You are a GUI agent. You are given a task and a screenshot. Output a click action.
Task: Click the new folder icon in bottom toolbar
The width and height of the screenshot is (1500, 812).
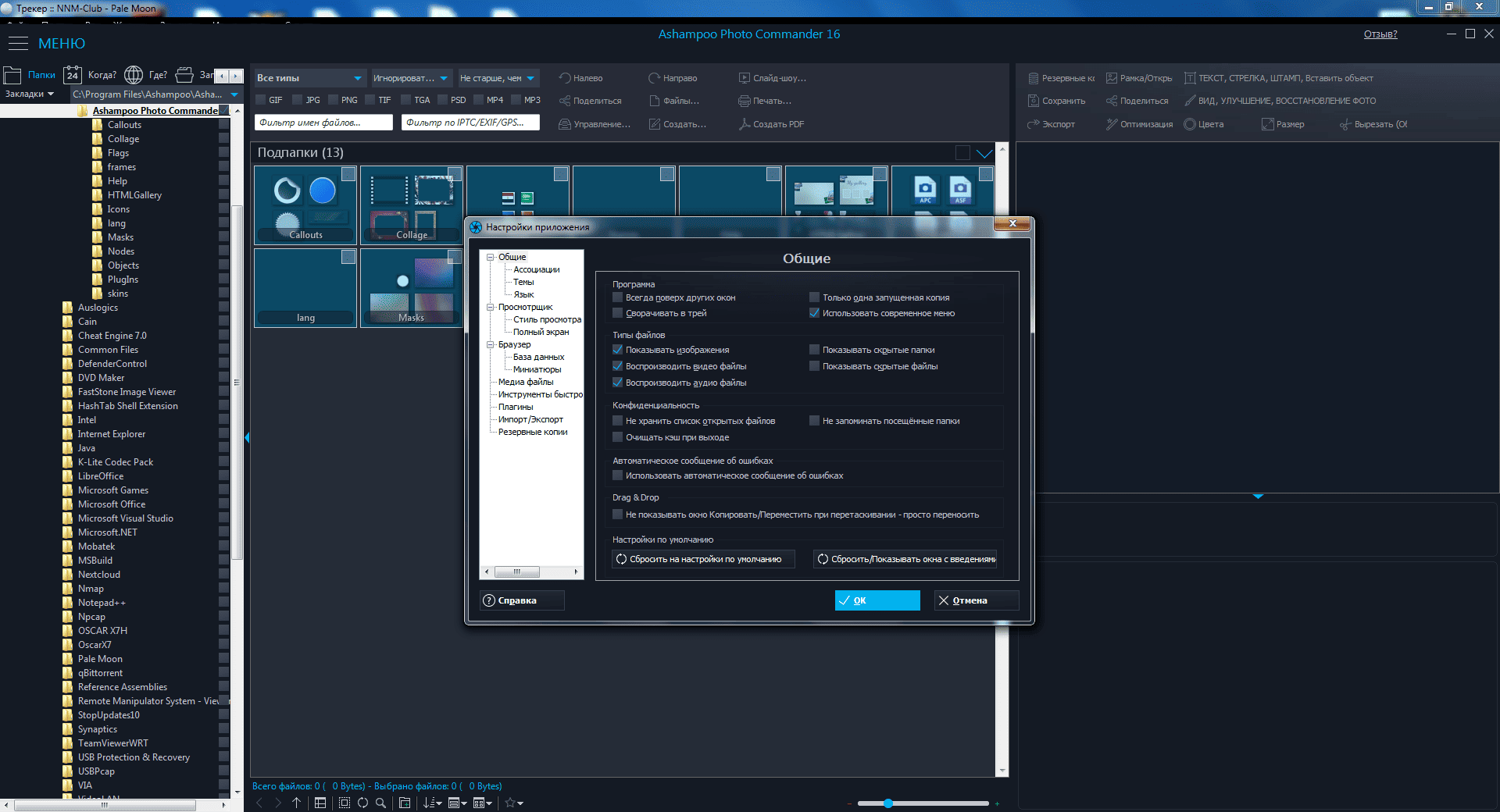tap(405, 803)
